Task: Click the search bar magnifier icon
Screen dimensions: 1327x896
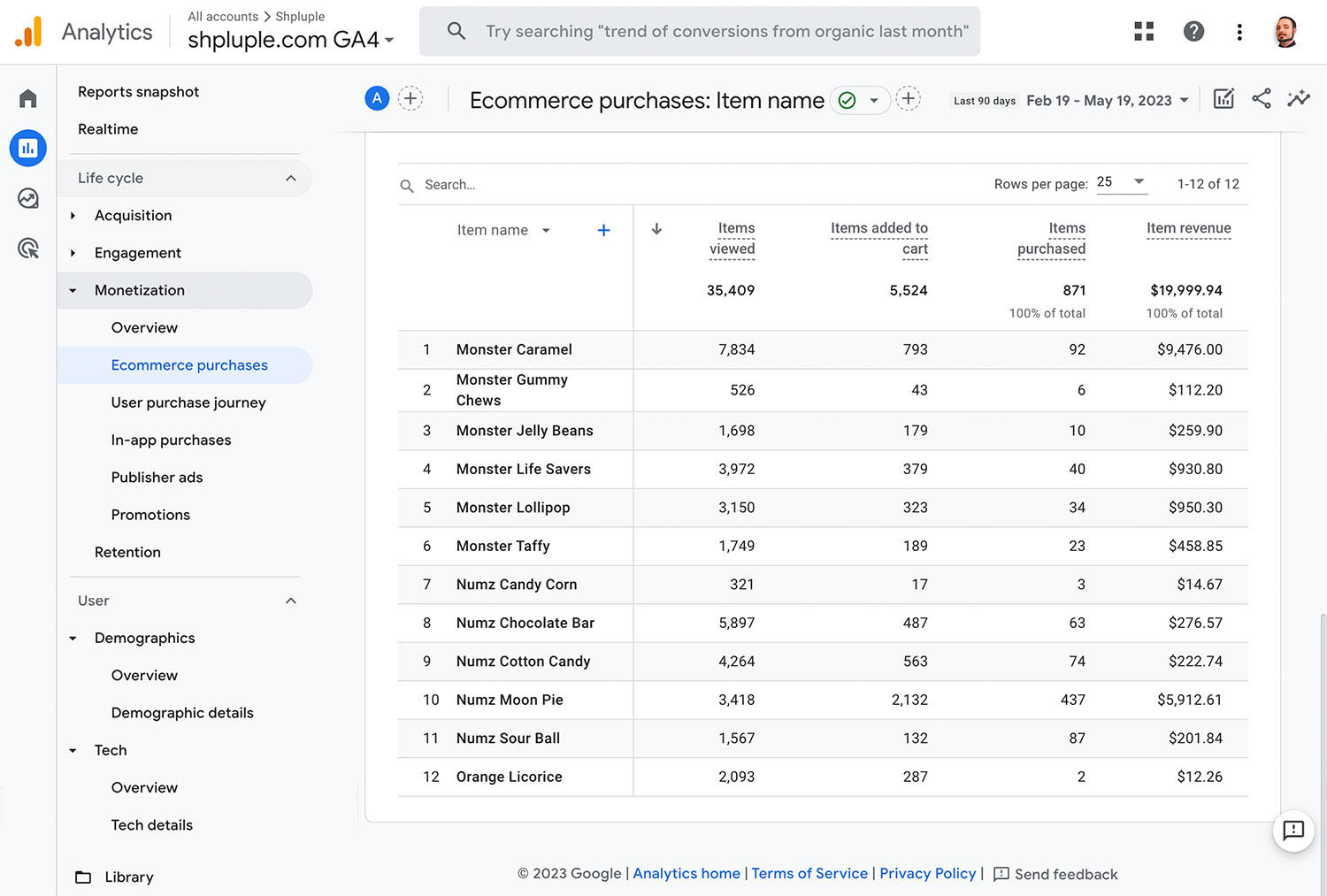Action: tap(456, 31)
